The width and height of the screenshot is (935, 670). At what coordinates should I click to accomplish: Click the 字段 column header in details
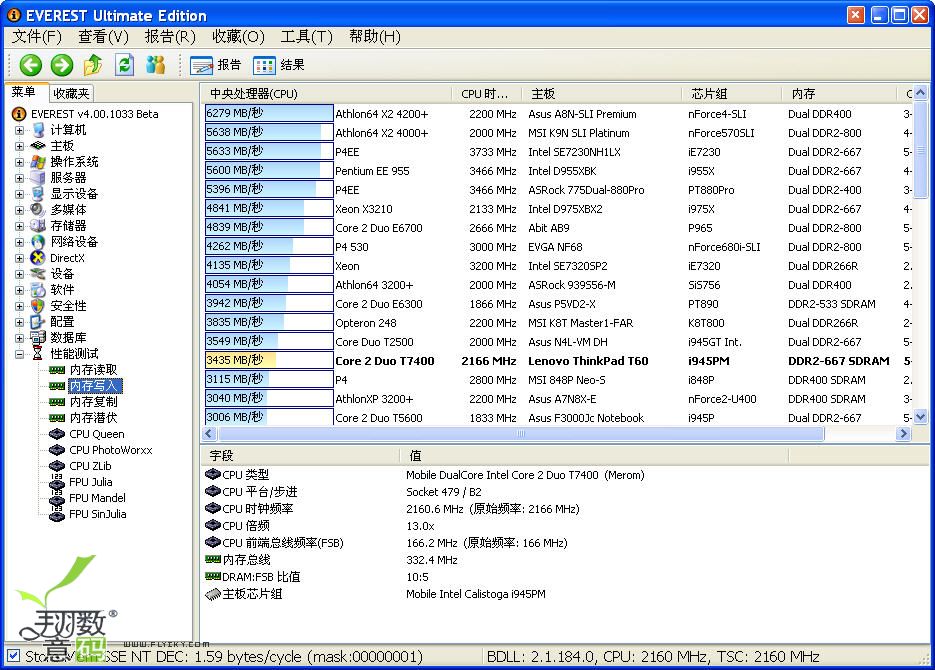(300, 456)
